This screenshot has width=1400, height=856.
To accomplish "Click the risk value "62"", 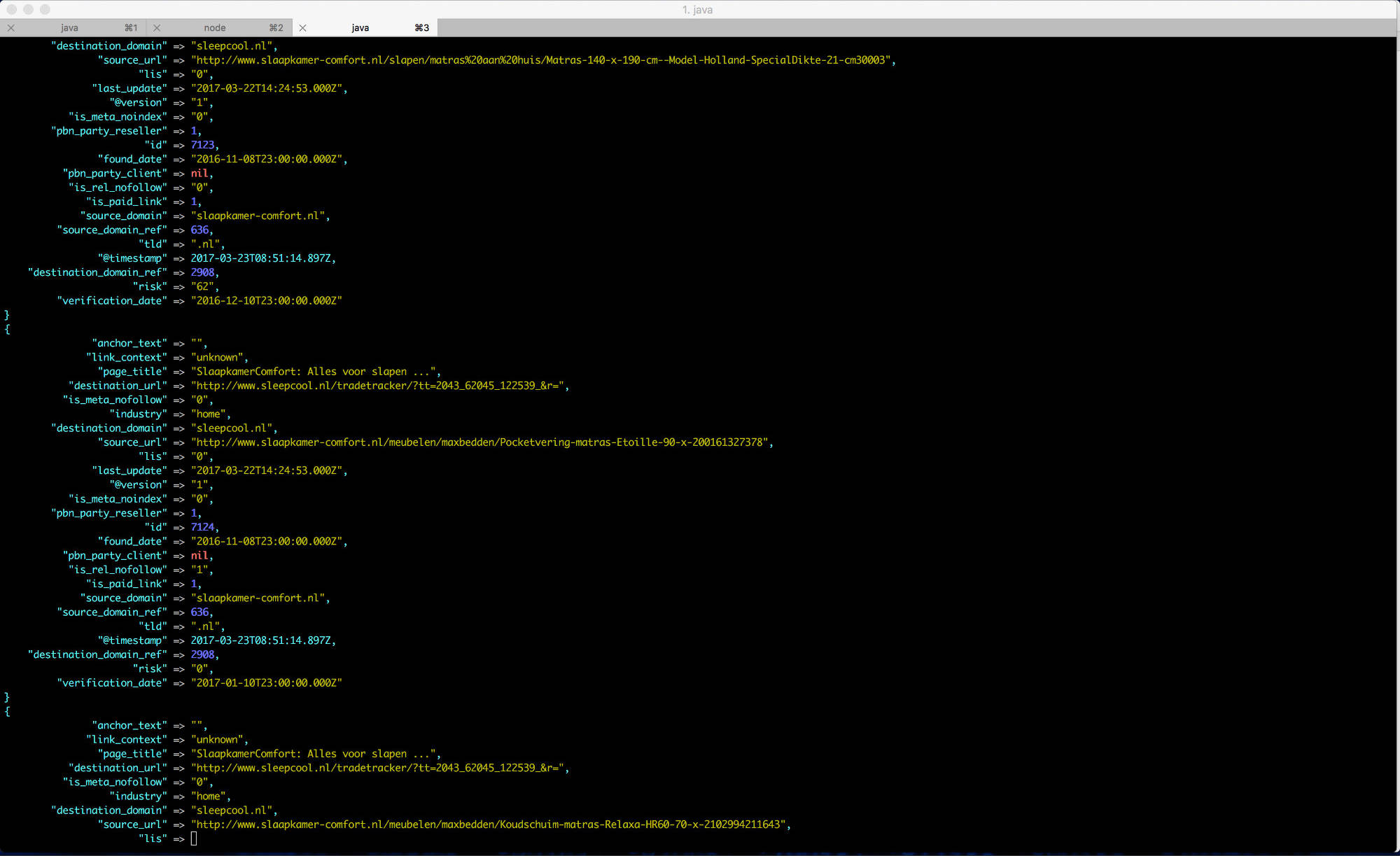I will click(202, 286).
